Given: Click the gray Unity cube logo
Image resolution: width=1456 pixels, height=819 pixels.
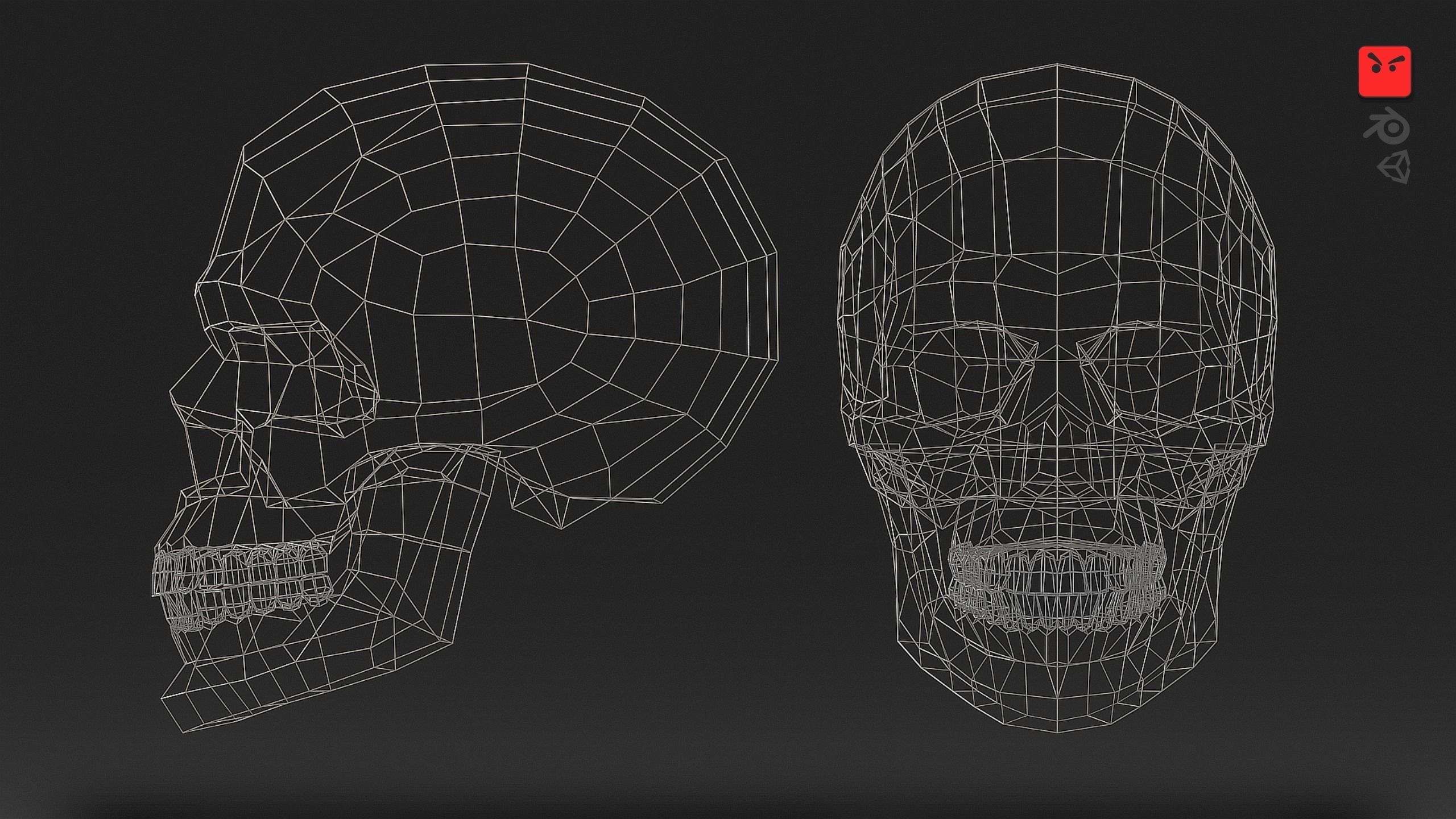Looking at the screenshot, I should (x=1394, y=167).
